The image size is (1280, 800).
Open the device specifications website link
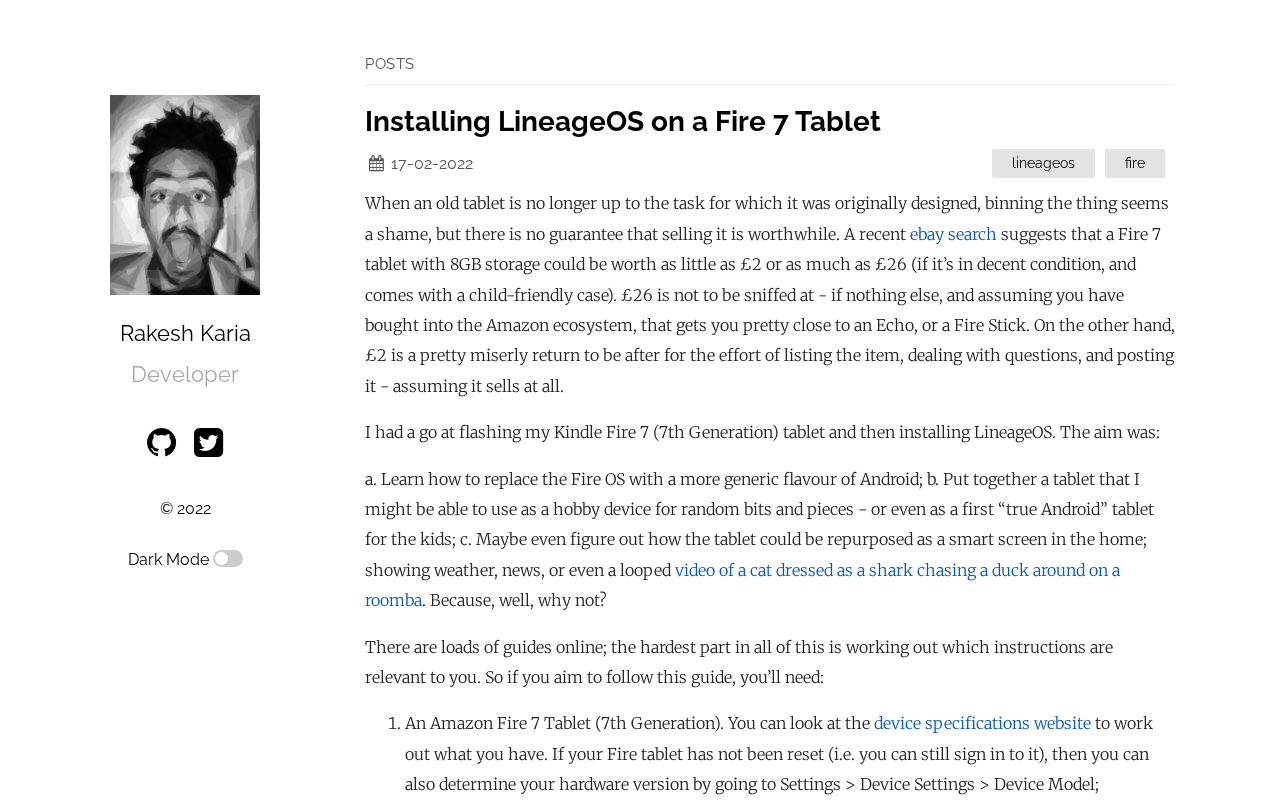click(982, 723)
